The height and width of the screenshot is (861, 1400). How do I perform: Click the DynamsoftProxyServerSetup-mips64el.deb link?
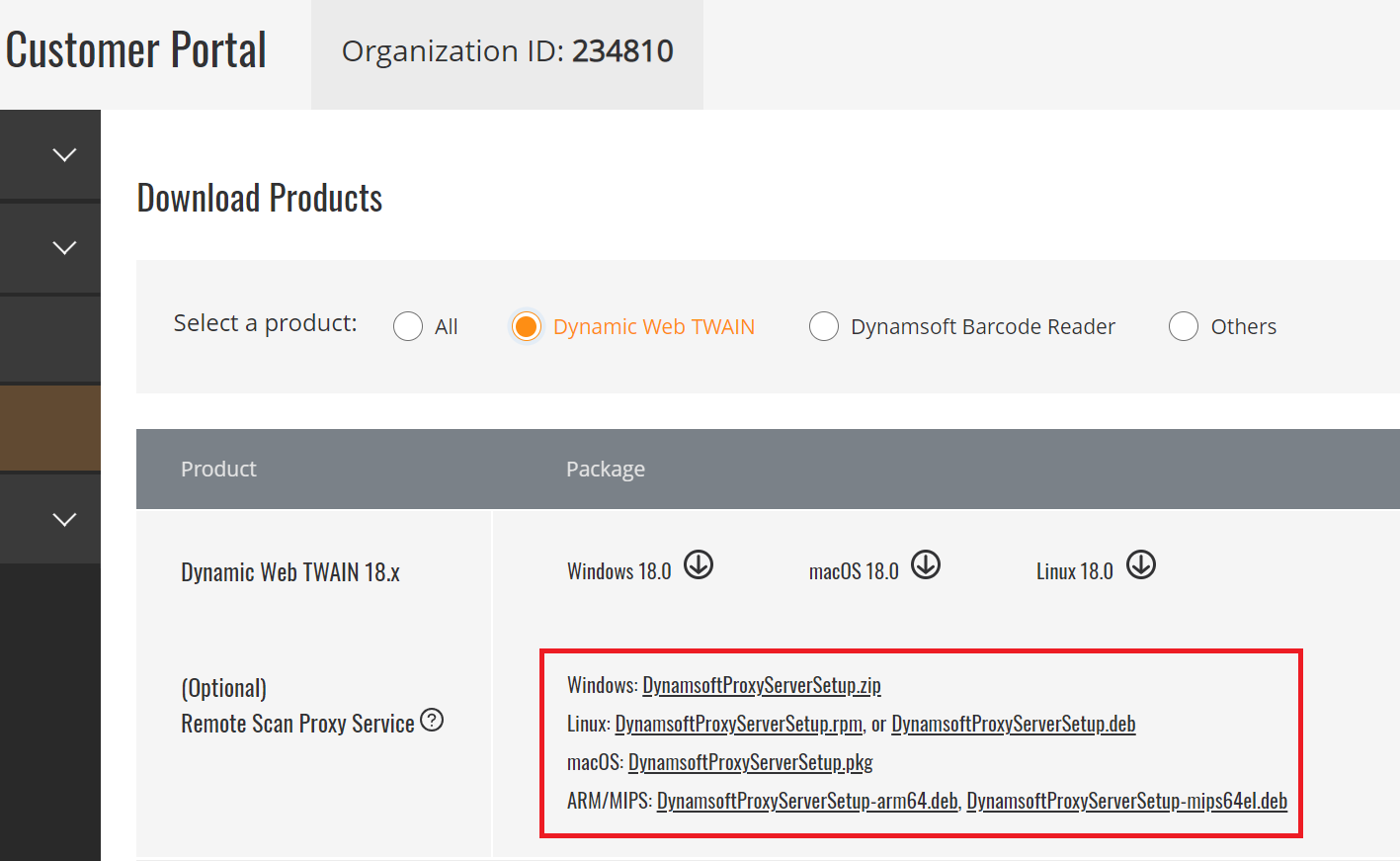point(1126,801)
